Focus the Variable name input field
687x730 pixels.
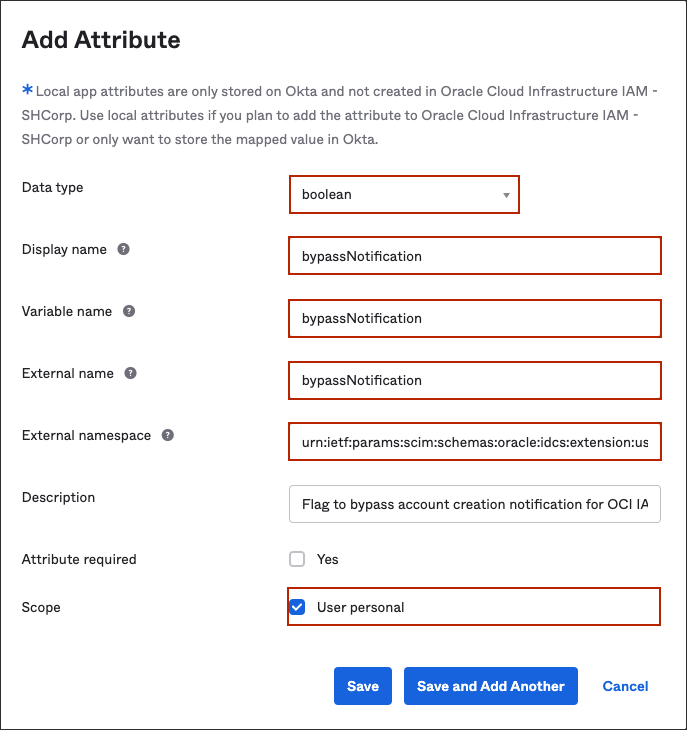[475, 318]
